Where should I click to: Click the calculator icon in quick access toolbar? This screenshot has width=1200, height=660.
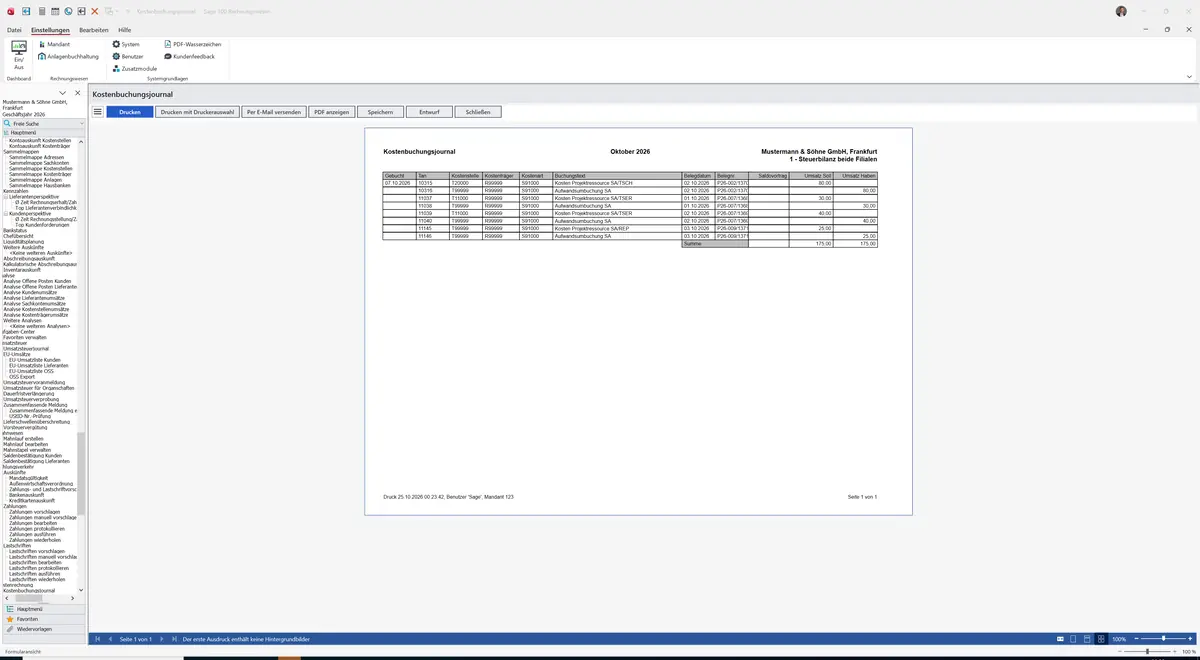(41, 10)
